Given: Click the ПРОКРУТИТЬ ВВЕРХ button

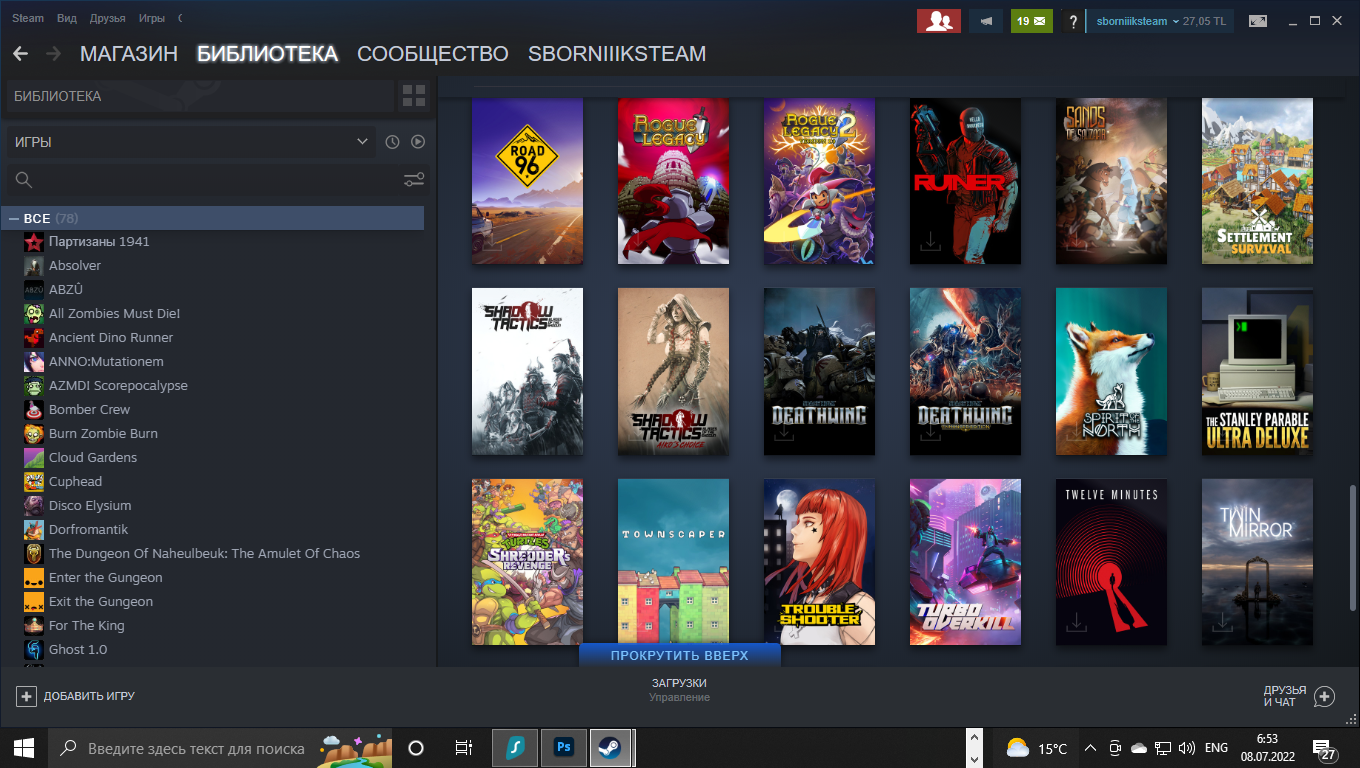Looking at the screenshot, I should pyautogui.click(x=679, y=655).
